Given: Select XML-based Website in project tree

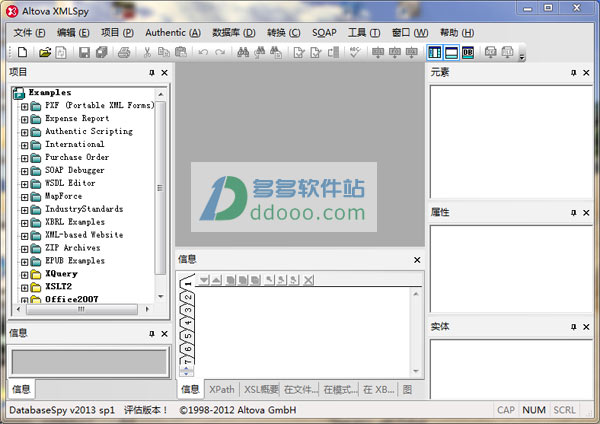Looking at the screenshot, I should (84, 235).
